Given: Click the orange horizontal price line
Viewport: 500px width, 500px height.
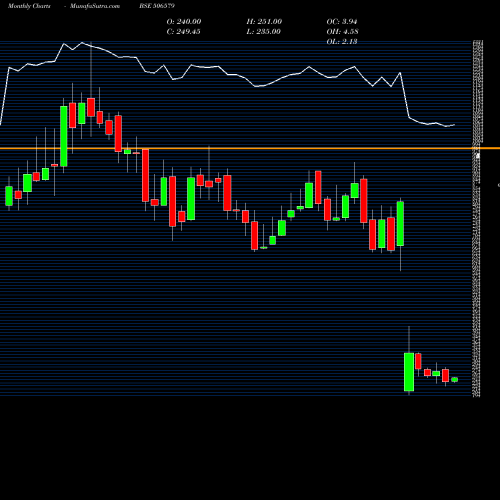Looking at the screenshot, I should click(x=250, y=148).
